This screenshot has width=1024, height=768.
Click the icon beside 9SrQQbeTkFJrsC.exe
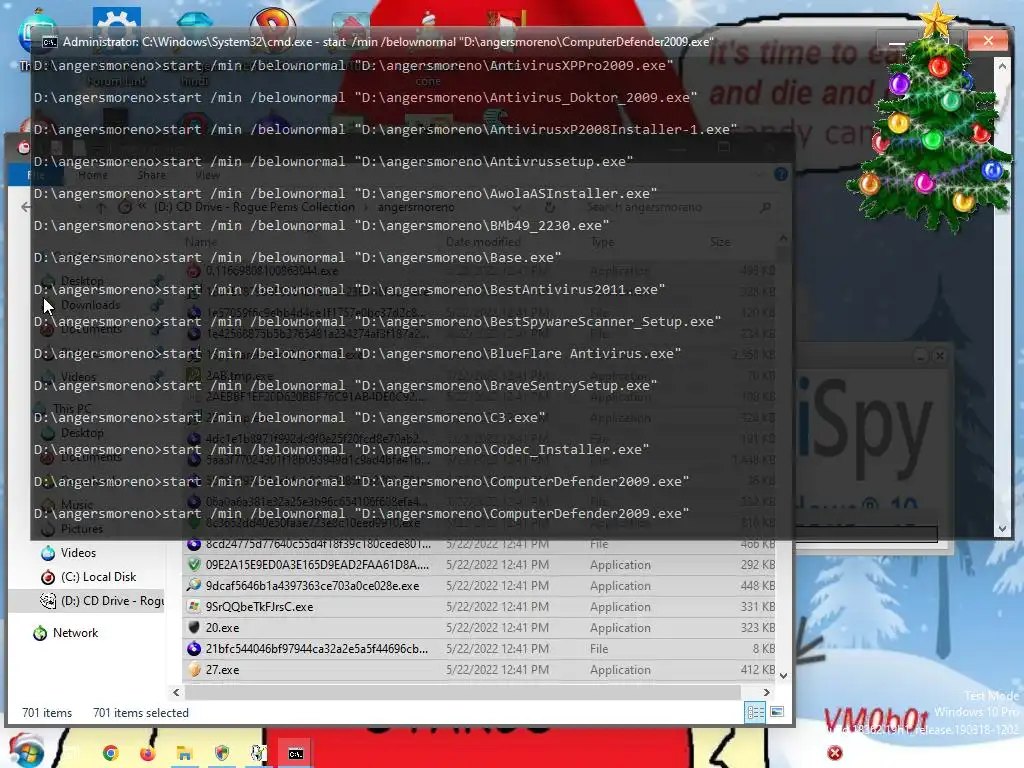click(x=194, y=607)
